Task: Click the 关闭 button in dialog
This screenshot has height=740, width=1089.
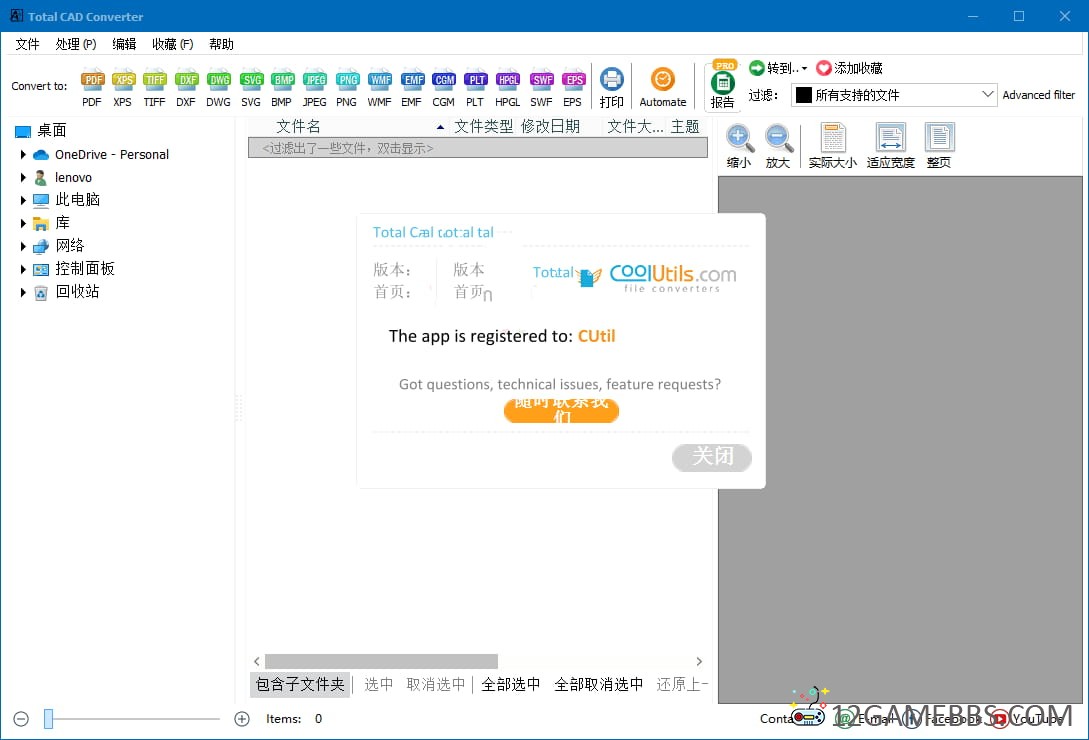Action: pos(712,457)
